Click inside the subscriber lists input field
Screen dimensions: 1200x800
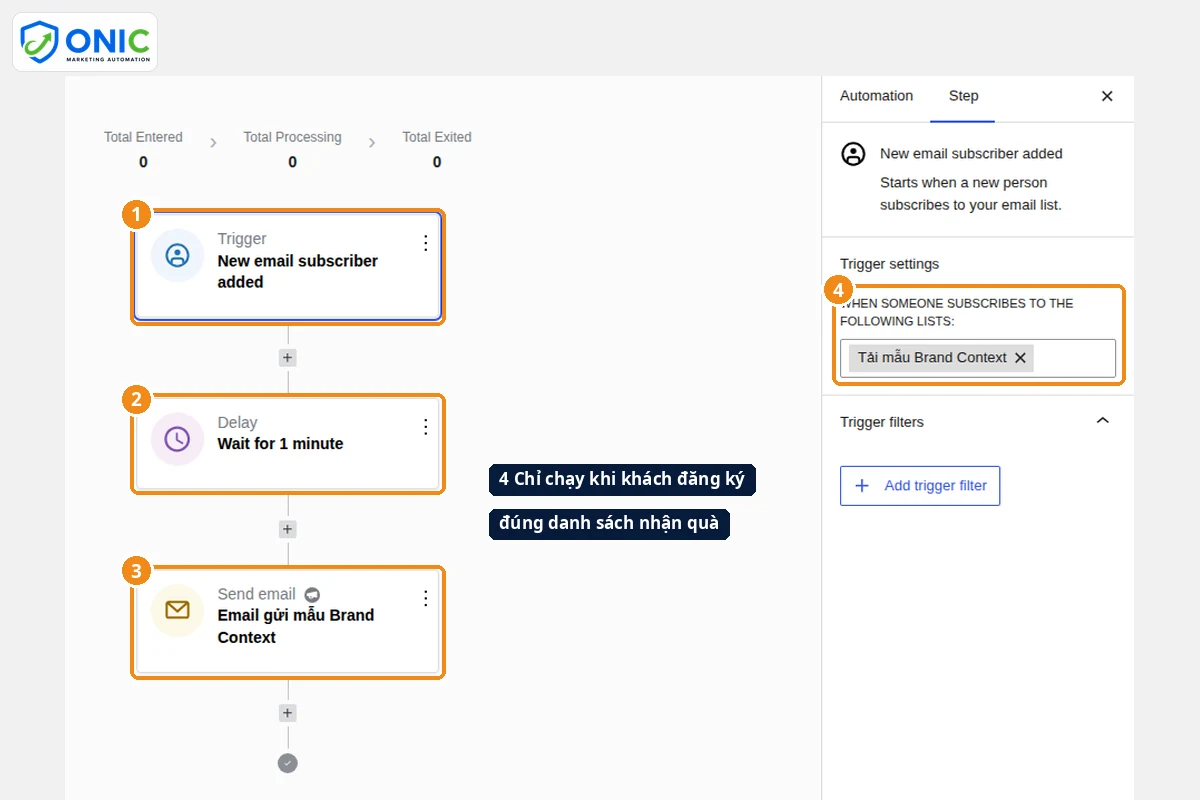(978, 358)
